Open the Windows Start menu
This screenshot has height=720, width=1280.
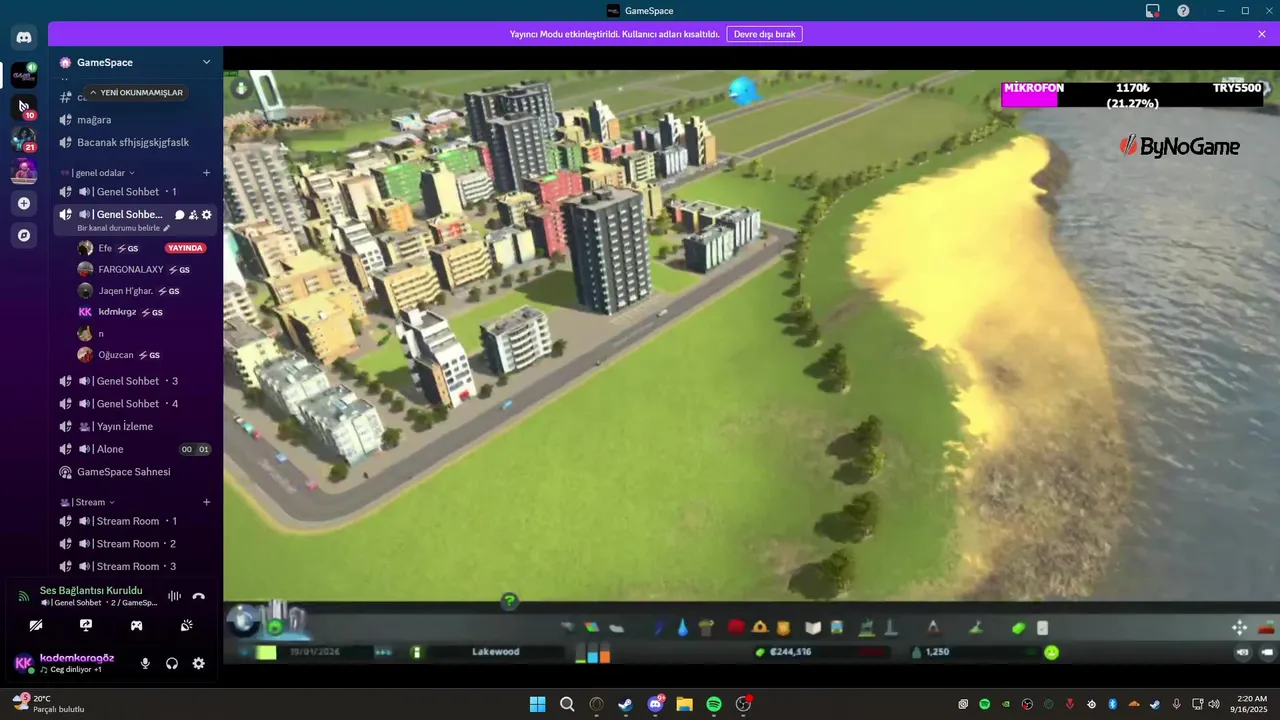pyautogui.click(x=538, y=704)
